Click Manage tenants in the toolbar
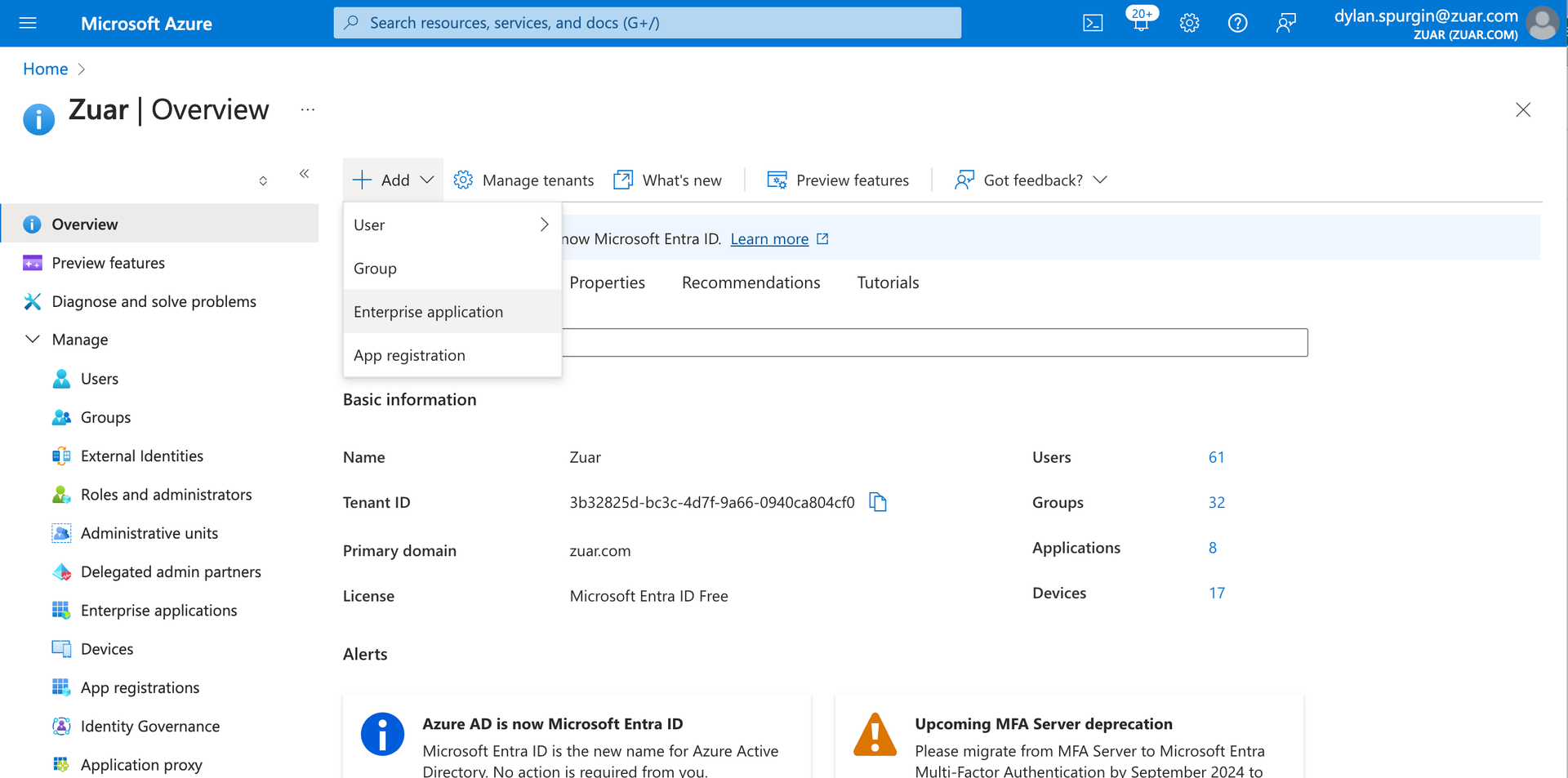1568x778 pixels. 523,180
